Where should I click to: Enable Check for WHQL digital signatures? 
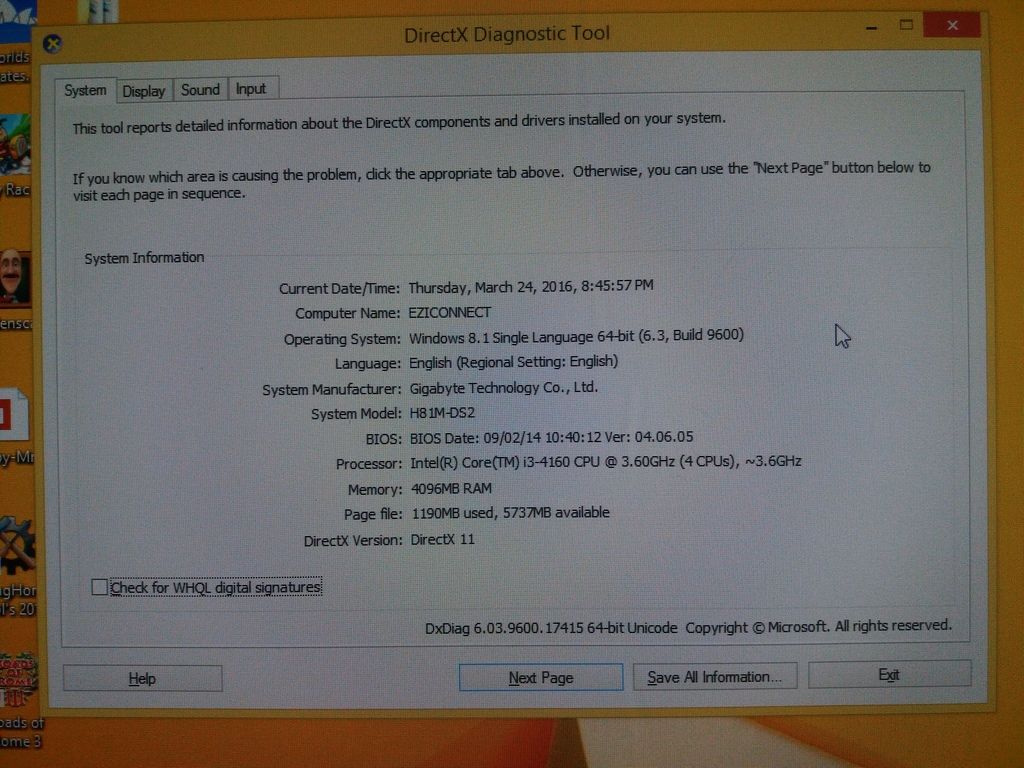point(100,588)
